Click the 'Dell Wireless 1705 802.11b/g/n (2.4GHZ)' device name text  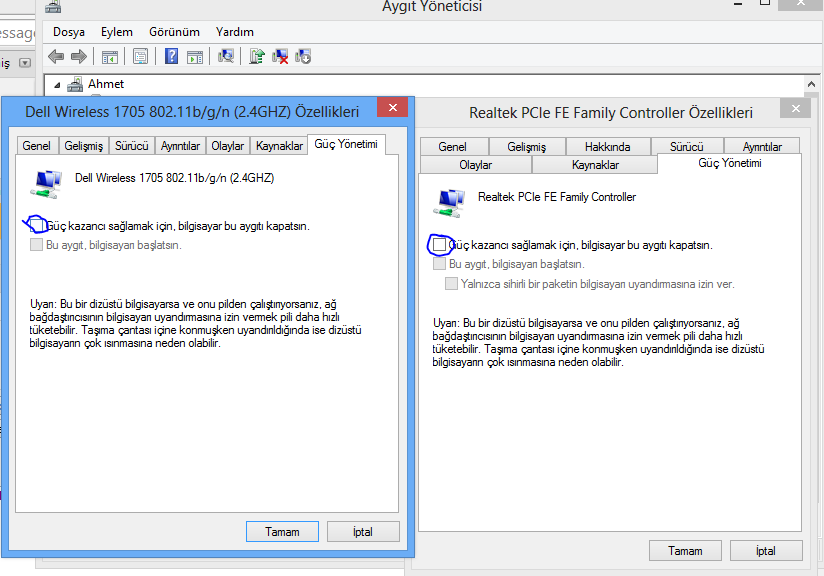(174, 178)
